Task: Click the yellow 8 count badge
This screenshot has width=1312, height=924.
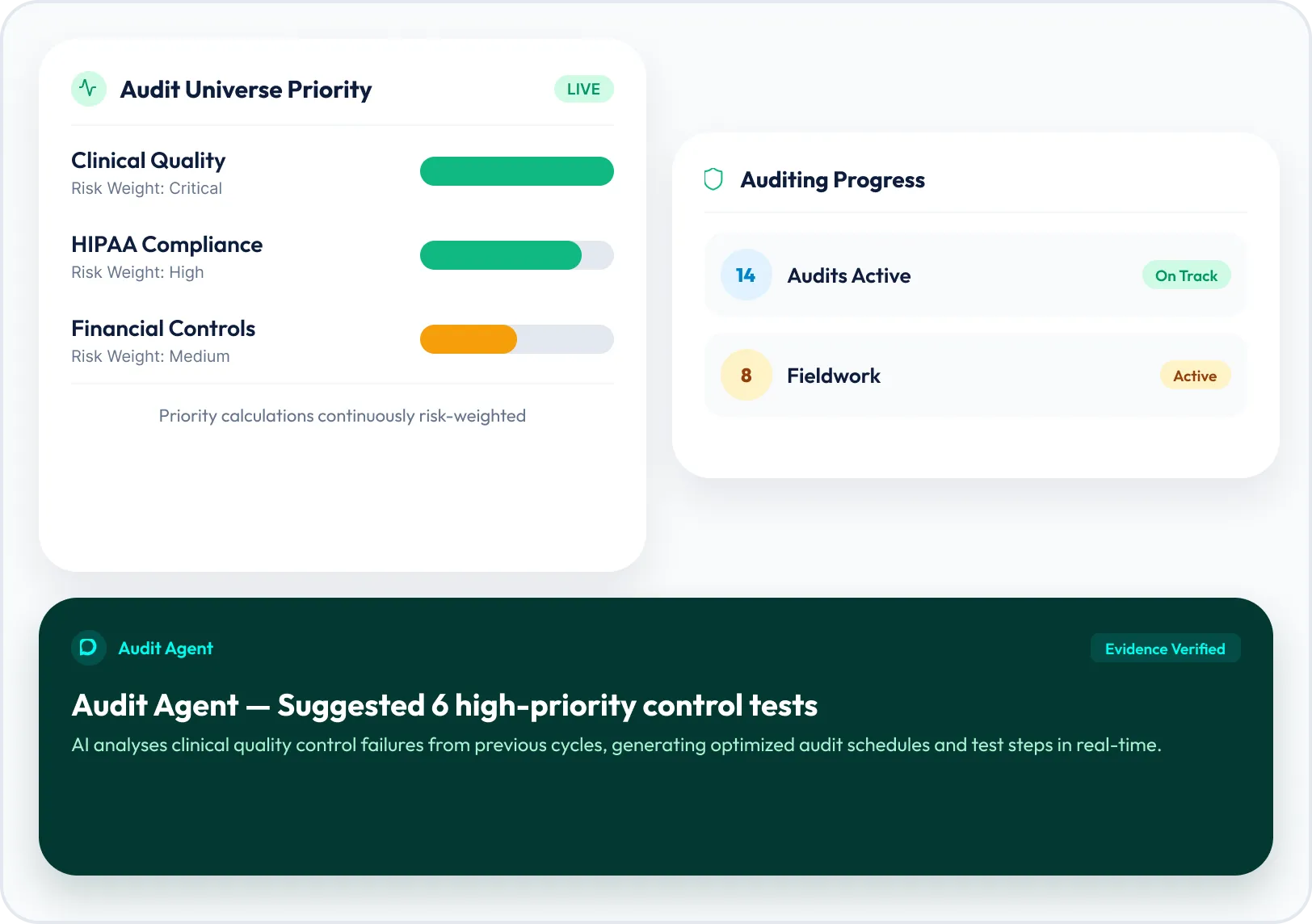Action: point(746,375)
